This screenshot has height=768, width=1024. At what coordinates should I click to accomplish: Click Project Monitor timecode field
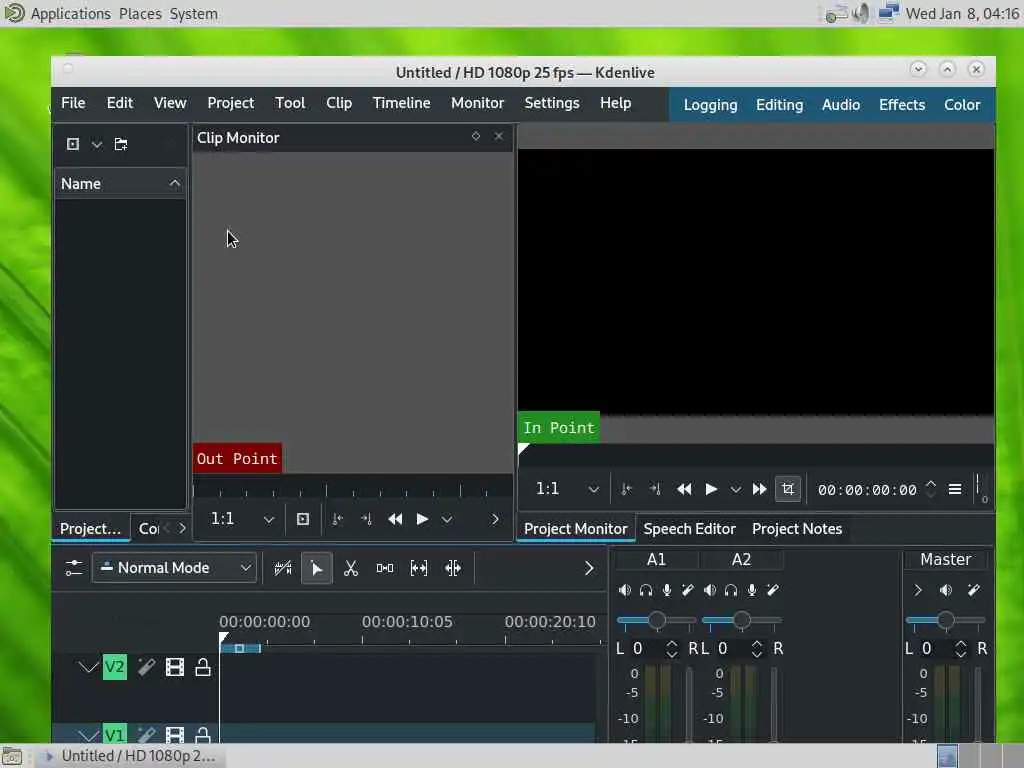pyautogui.click(x=867, y=490)
